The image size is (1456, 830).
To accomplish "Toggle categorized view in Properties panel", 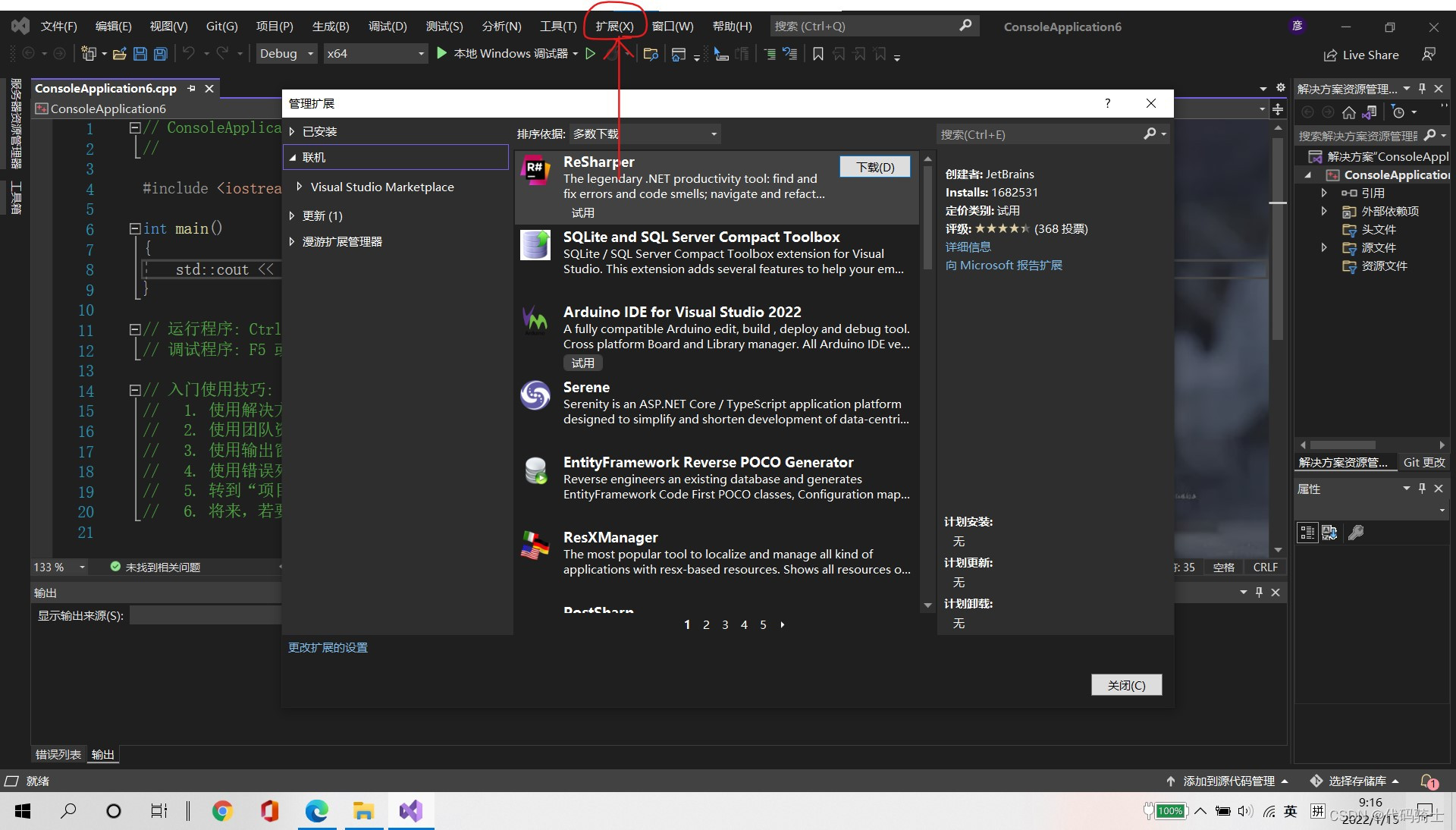I will (x=1307, y=533).
